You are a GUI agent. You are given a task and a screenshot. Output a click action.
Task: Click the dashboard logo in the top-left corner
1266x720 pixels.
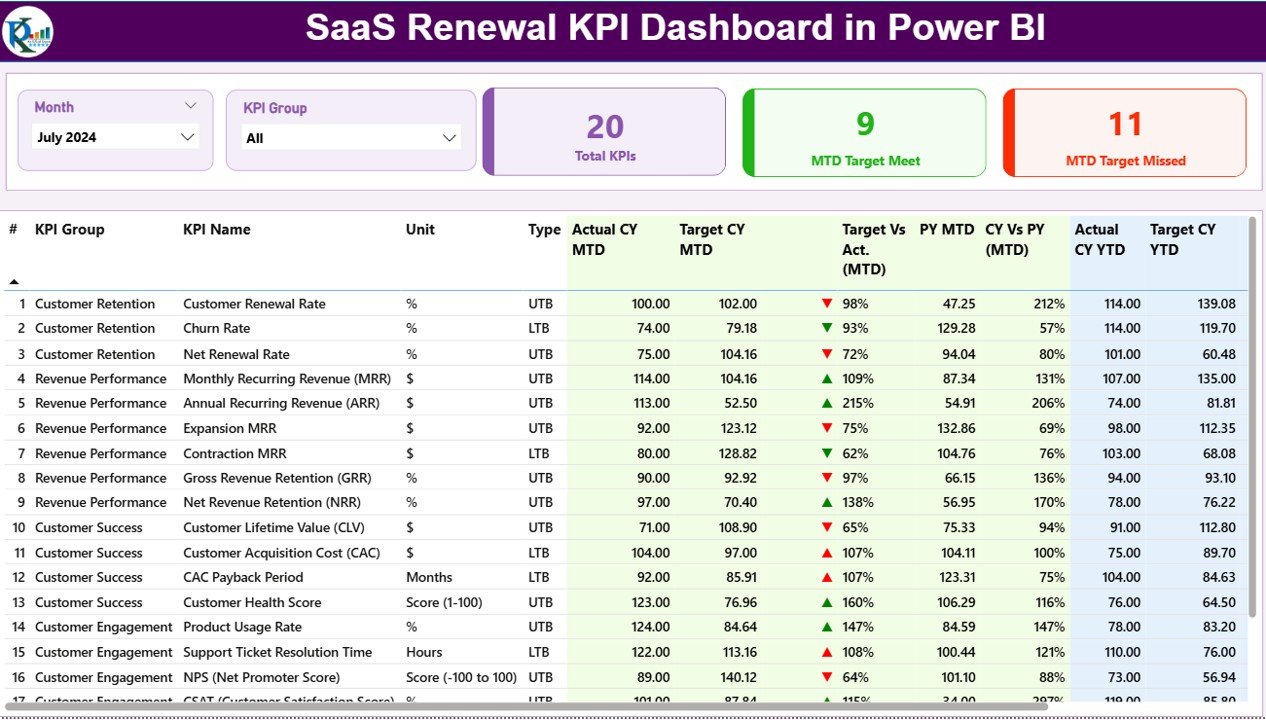tap(27, 31)
